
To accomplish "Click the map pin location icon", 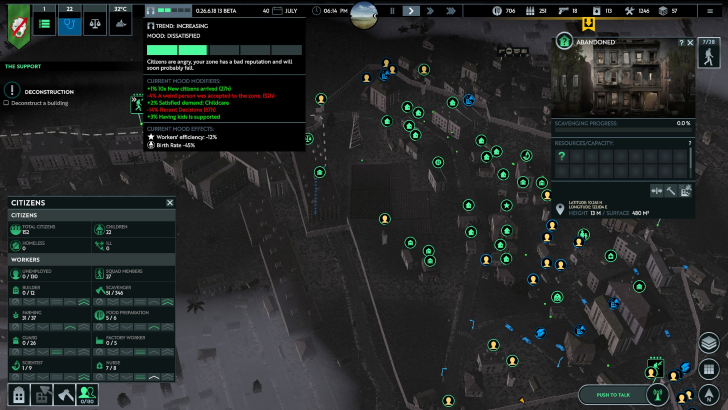I will pyautogui.click(x=560, y=209).
